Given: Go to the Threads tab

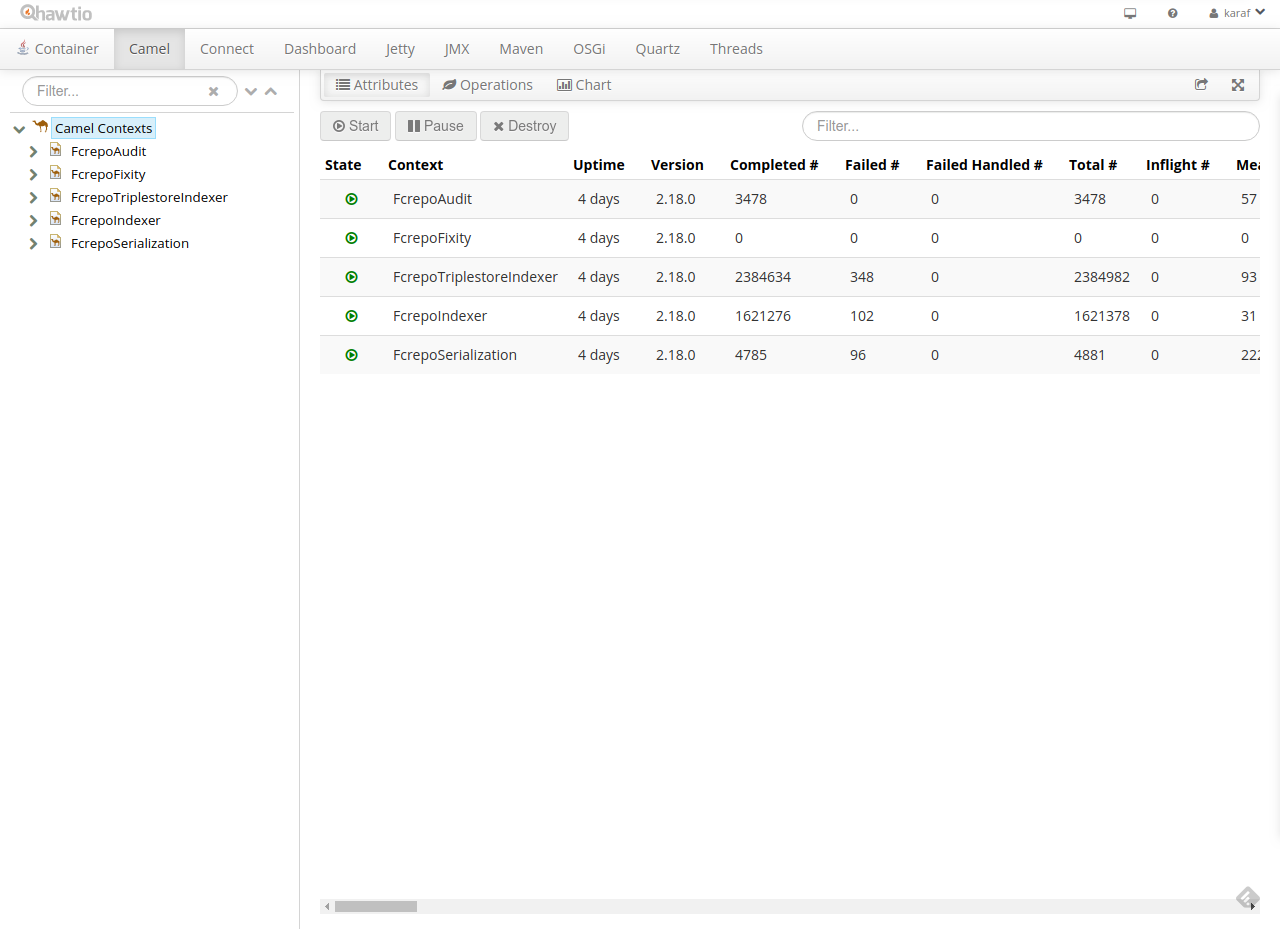Looking at the screenshot, I should pos(736,49).
